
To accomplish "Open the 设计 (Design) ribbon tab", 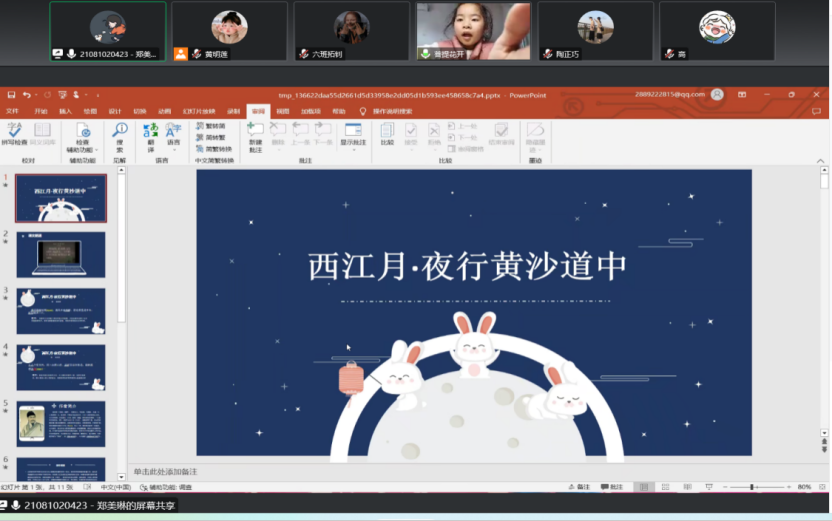I will (x=115, y=111).
